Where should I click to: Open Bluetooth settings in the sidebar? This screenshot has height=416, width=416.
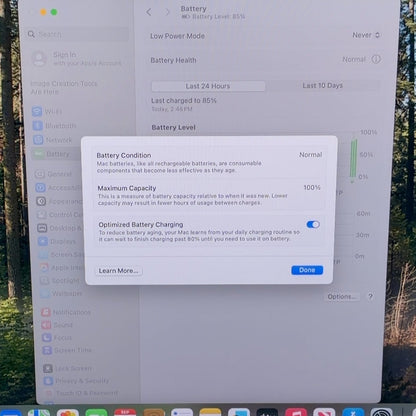pos(55,126)
